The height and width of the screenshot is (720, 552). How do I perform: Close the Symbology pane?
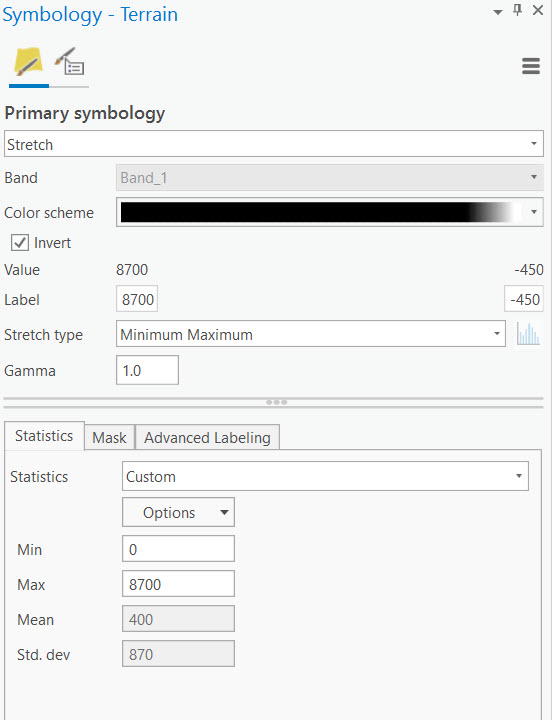(538, 10)
